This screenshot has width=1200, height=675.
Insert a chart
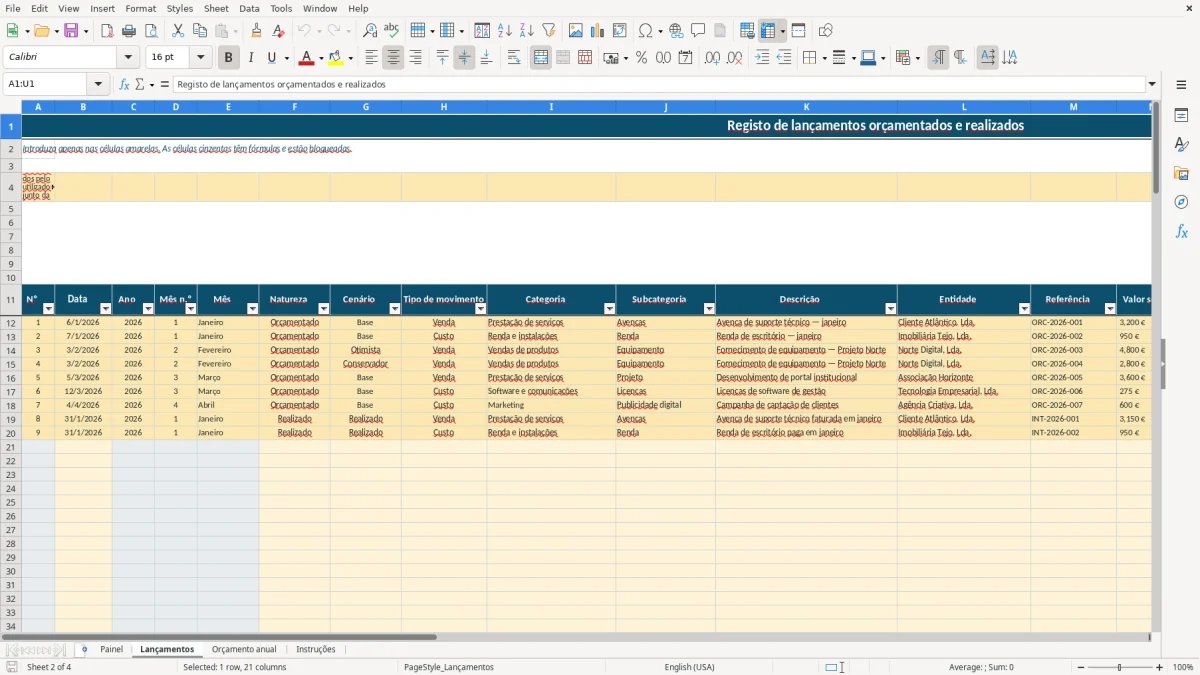[598, 31]
